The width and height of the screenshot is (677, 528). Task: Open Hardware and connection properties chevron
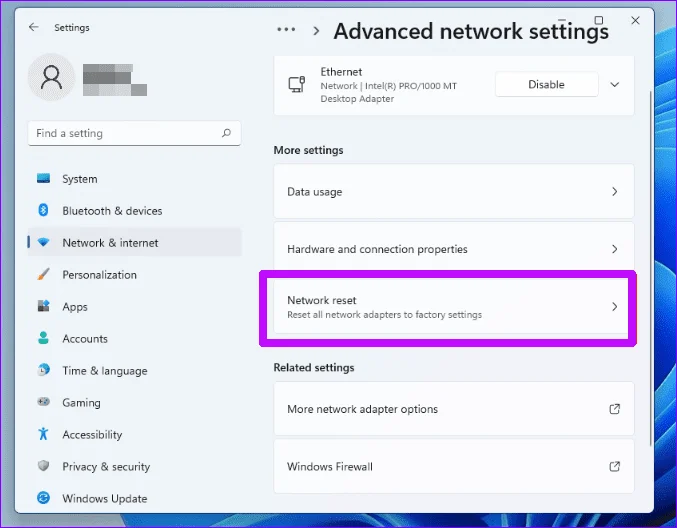[x=614, y=249]
